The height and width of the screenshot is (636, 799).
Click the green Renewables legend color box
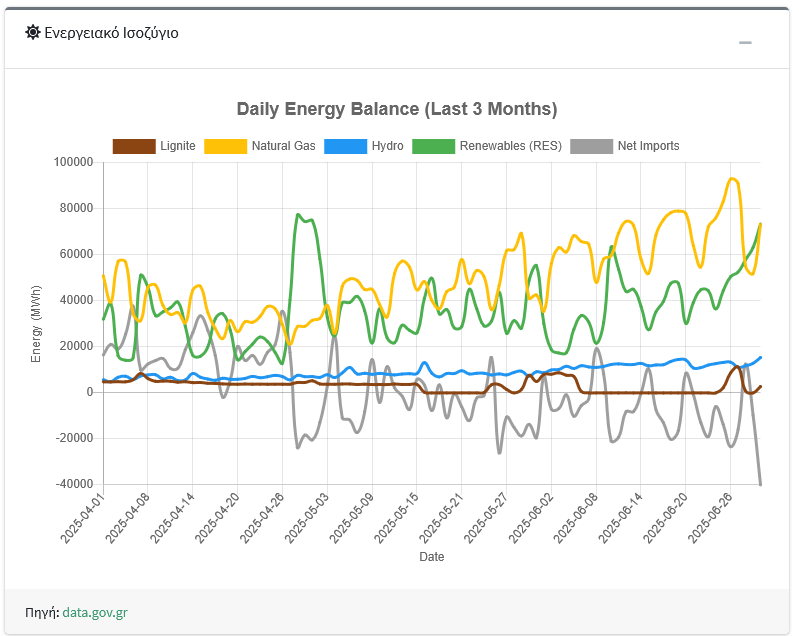click(433, 146)
